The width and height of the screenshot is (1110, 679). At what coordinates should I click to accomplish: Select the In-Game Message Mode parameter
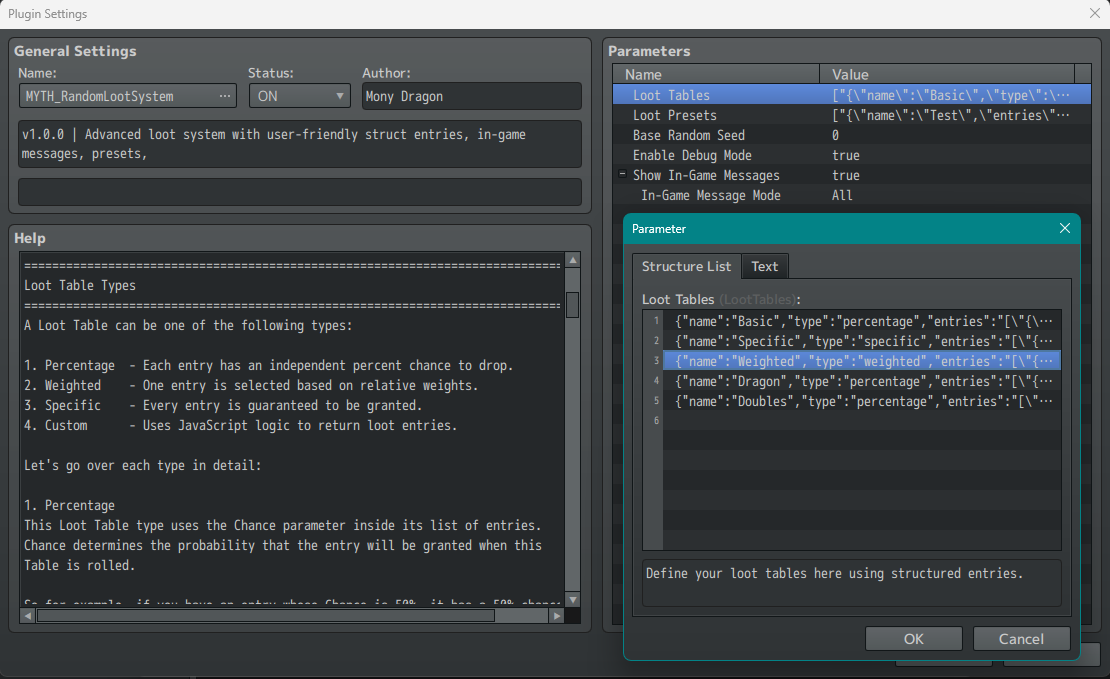[x=852, y=195]
